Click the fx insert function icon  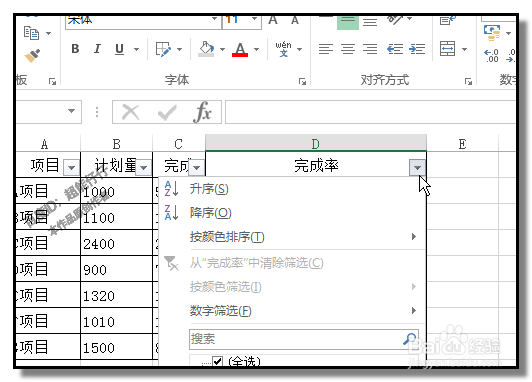[x=202, y=112]
